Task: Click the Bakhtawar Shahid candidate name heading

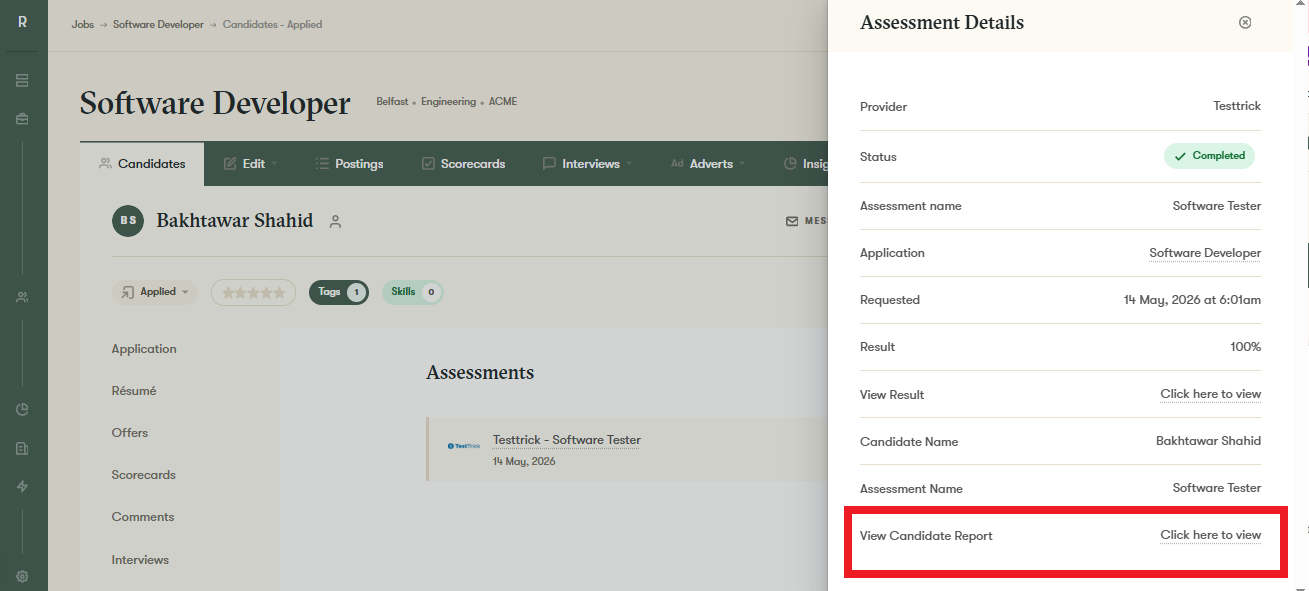Action: pos(235,221)
